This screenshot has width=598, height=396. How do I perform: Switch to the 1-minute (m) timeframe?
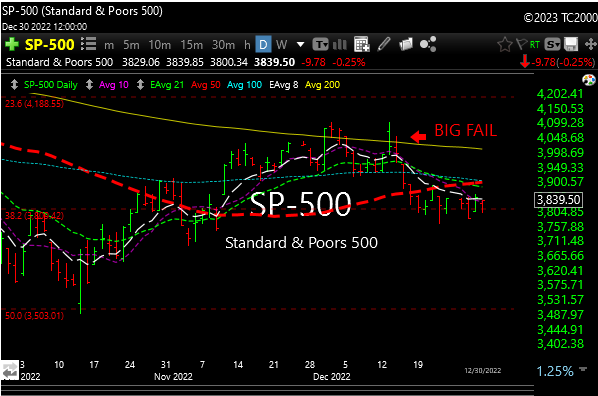pos(109,45)
